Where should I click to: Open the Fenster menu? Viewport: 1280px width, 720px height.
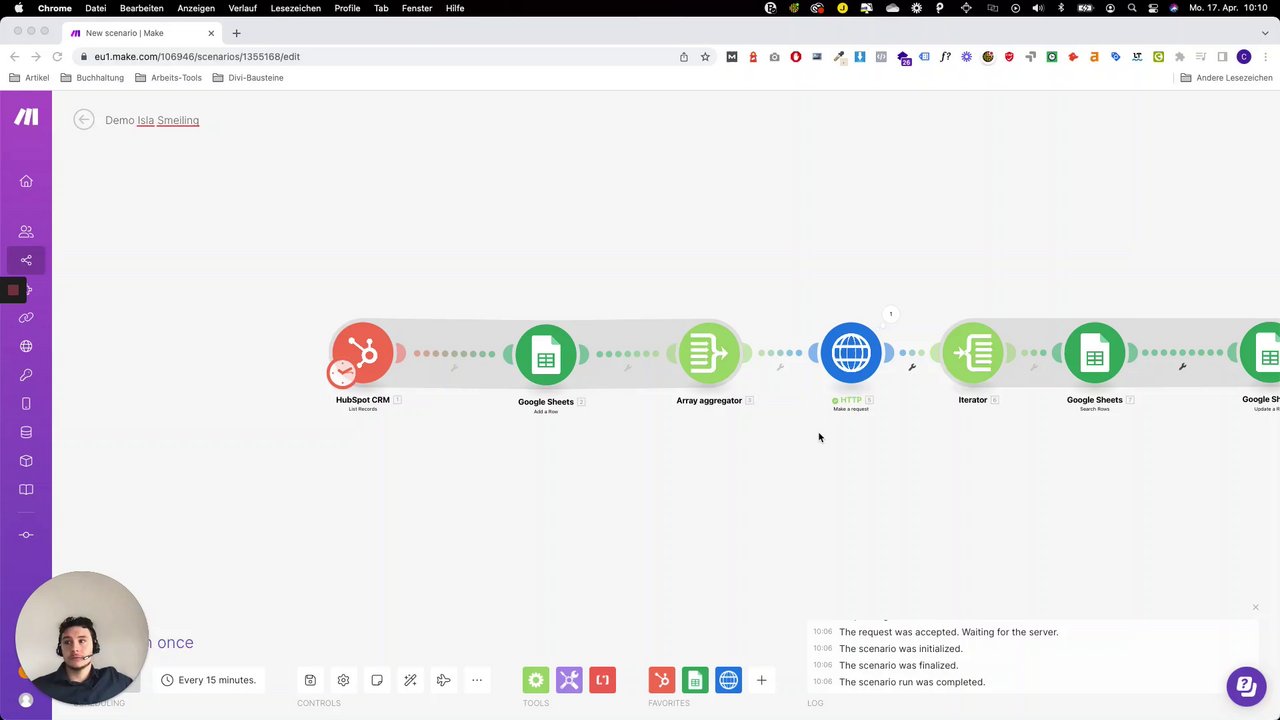(x=417, y=8)
